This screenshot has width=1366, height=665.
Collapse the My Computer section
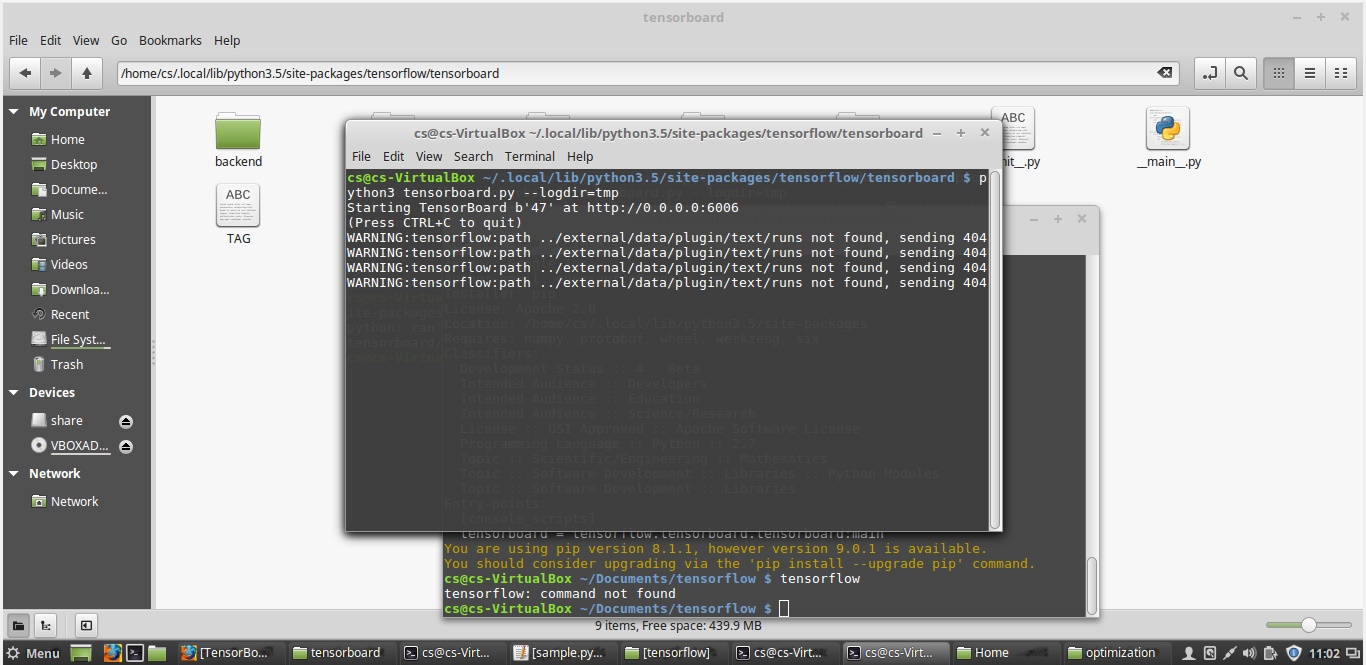click(12, 111)
